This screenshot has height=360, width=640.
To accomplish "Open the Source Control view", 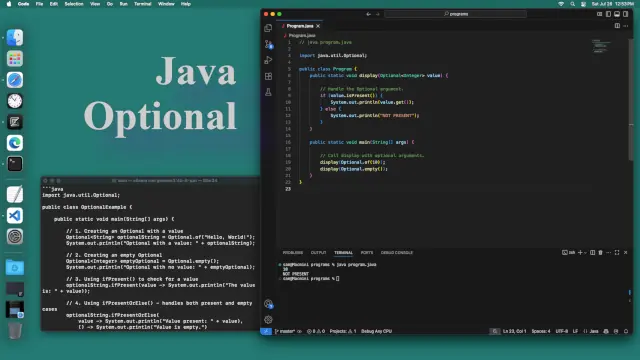I will (268, 44).
